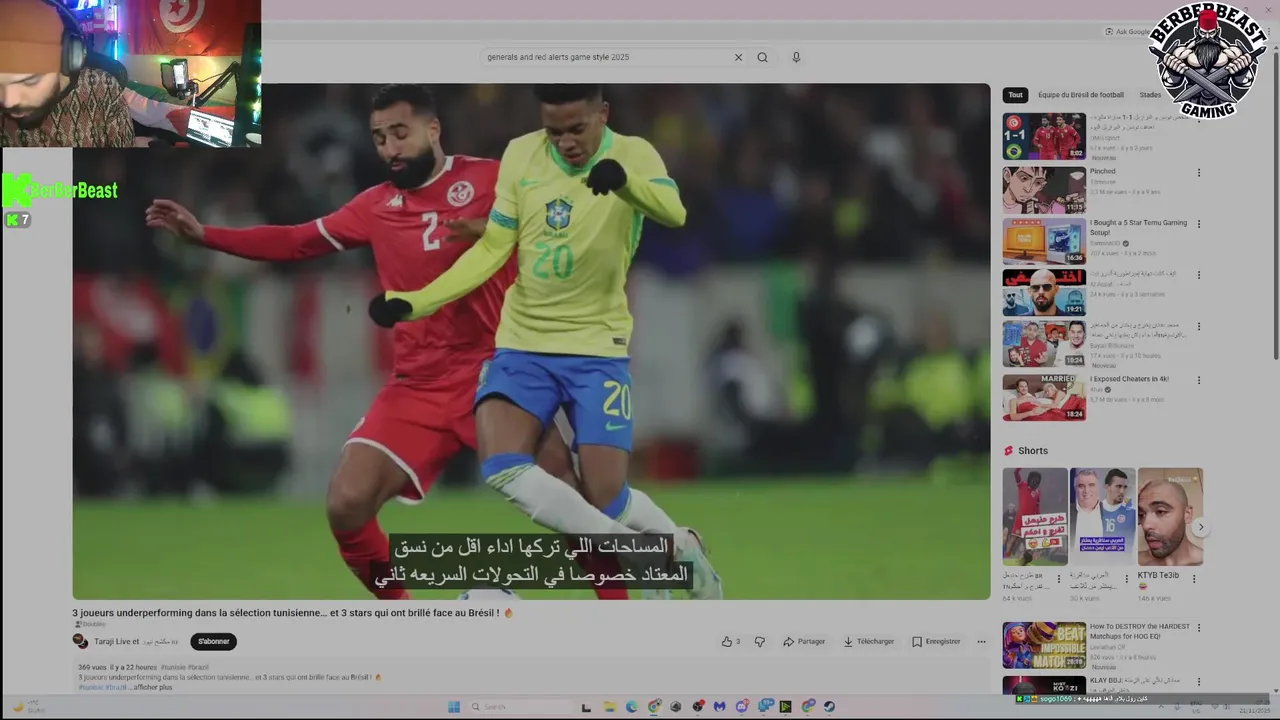
Task: Open Steam from the taskbar
Action: (x=829, y=707)
